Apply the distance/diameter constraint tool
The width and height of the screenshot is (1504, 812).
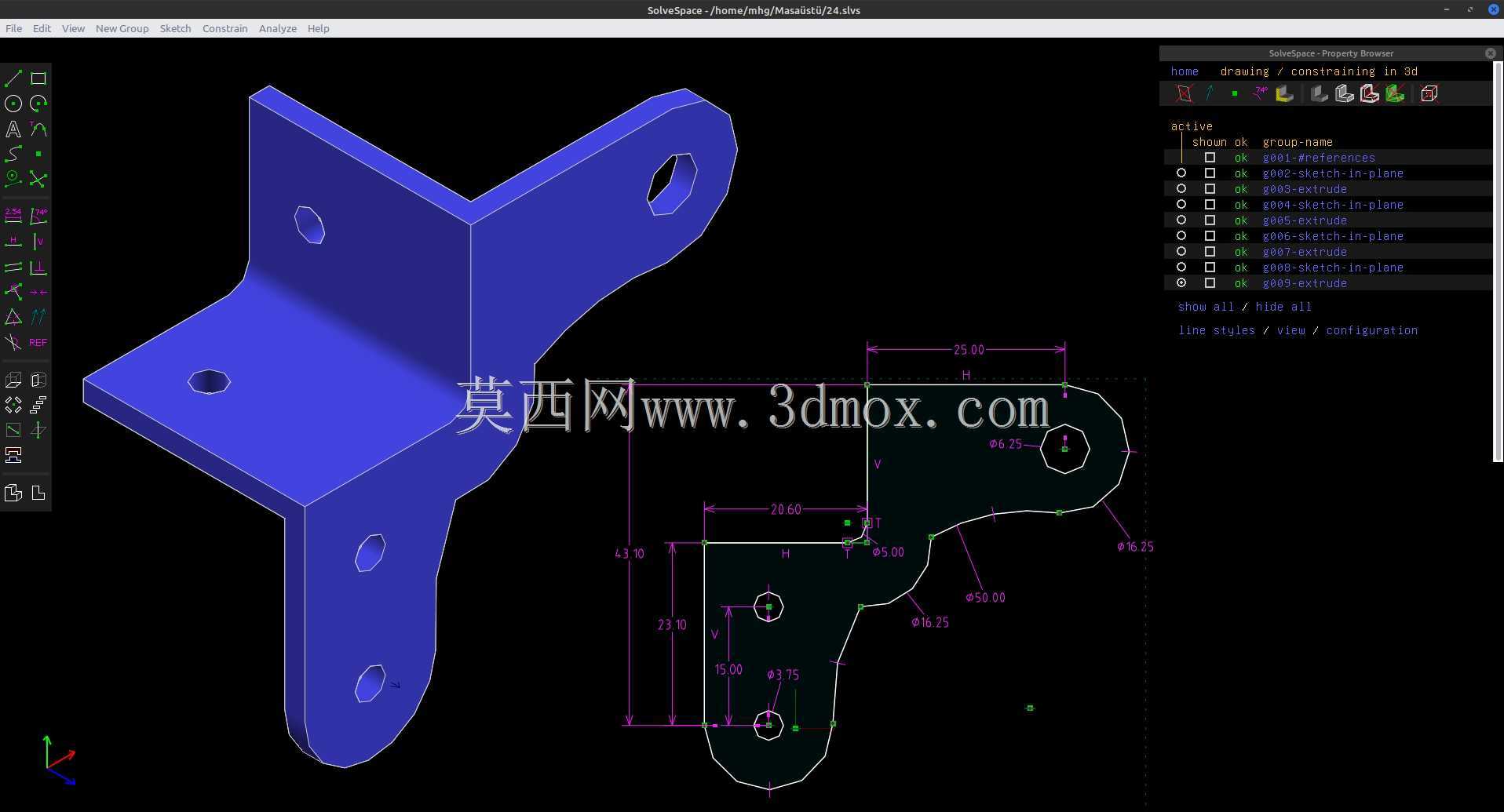[13, 216]
